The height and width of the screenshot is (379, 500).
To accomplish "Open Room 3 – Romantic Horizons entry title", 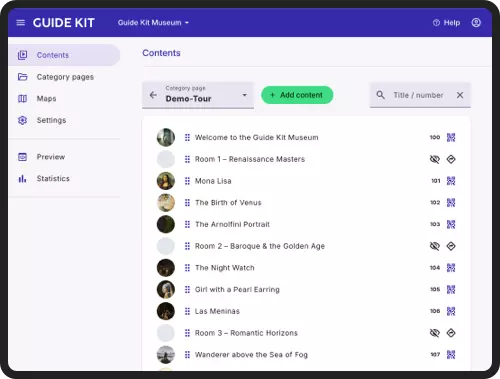I will [x=246, y=333].
